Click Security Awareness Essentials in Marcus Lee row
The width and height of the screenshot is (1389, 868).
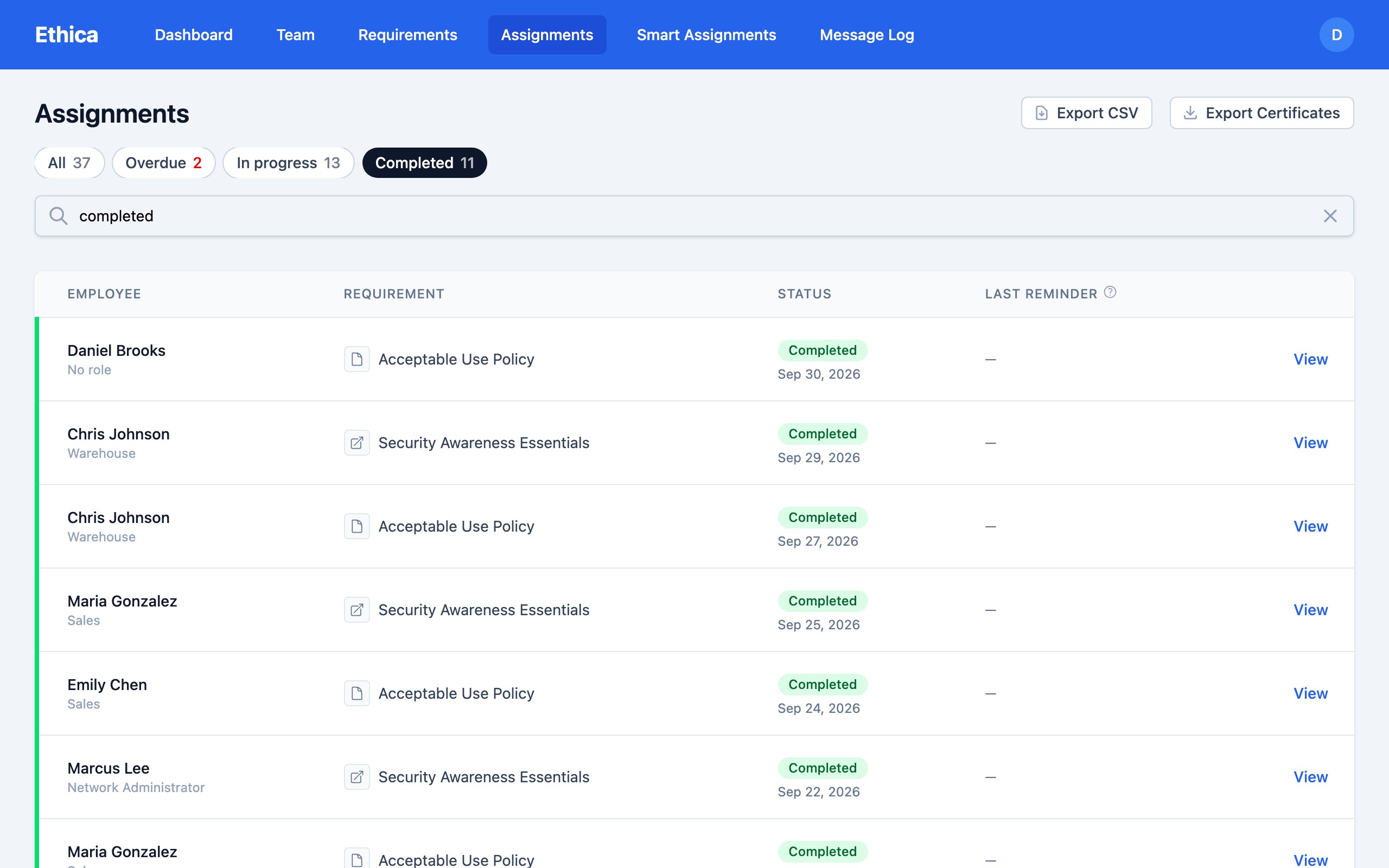pos(484,777)
